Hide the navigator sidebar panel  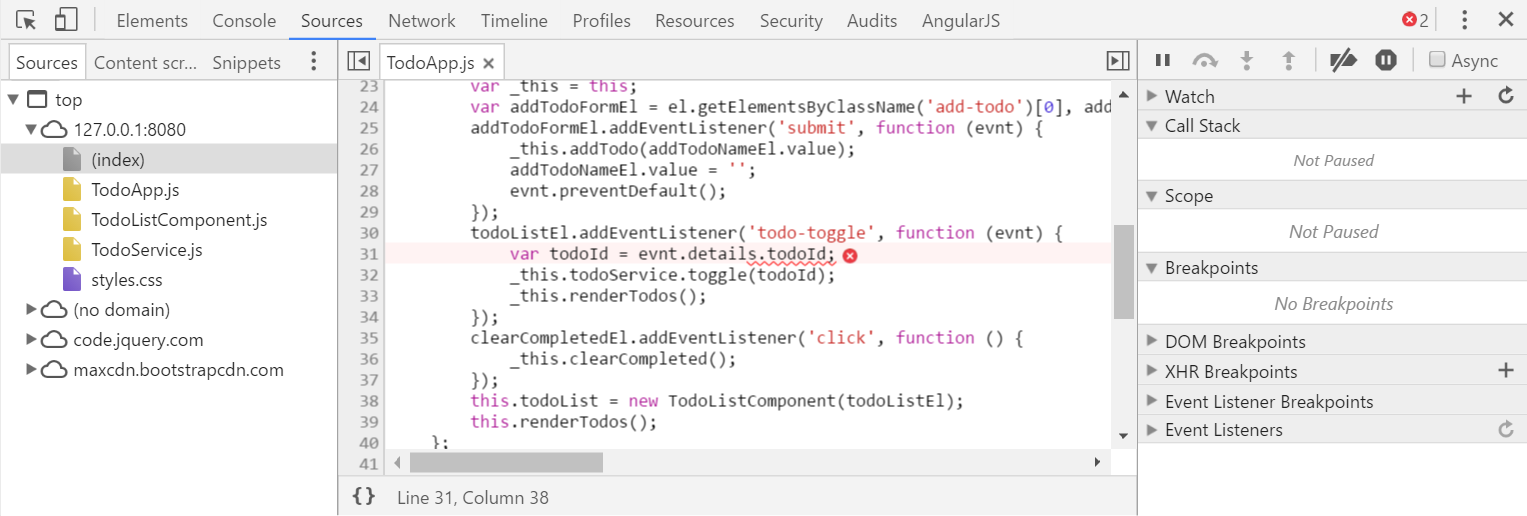coord(358,62)
